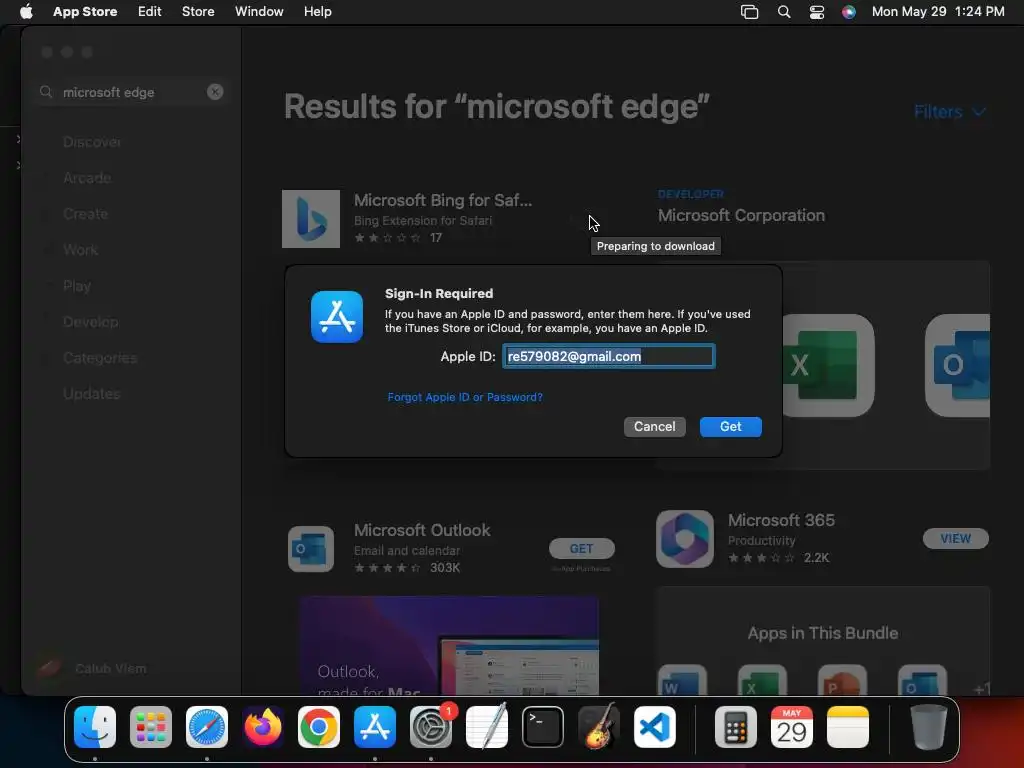
Task: Open the App Store menu
Action: (x=85, y=12)
